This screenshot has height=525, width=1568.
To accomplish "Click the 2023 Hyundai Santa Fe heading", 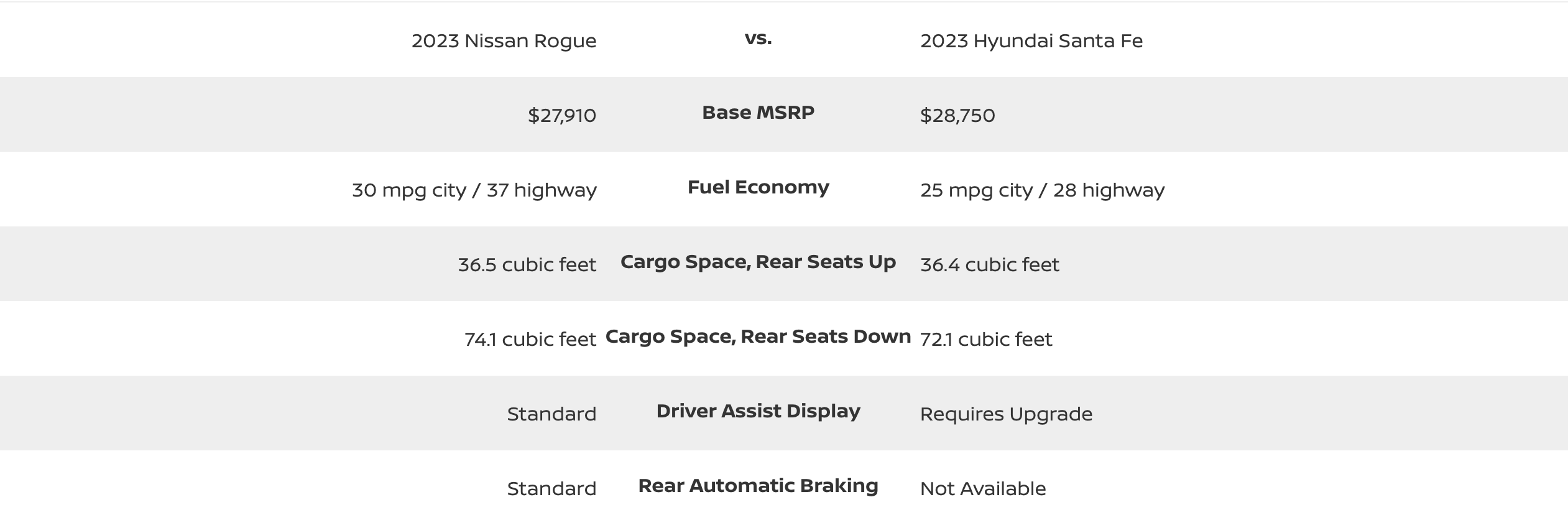I will [1031, 41].
